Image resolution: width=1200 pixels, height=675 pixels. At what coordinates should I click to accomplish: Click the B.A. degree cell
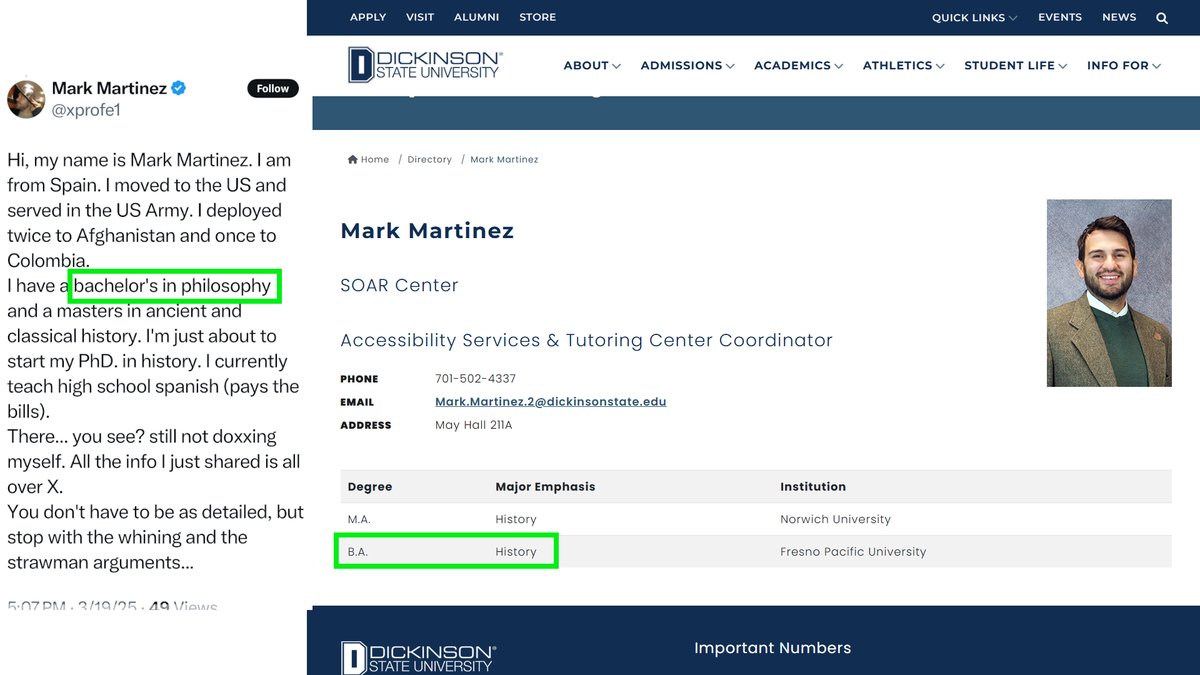click(x=358, y=551)
